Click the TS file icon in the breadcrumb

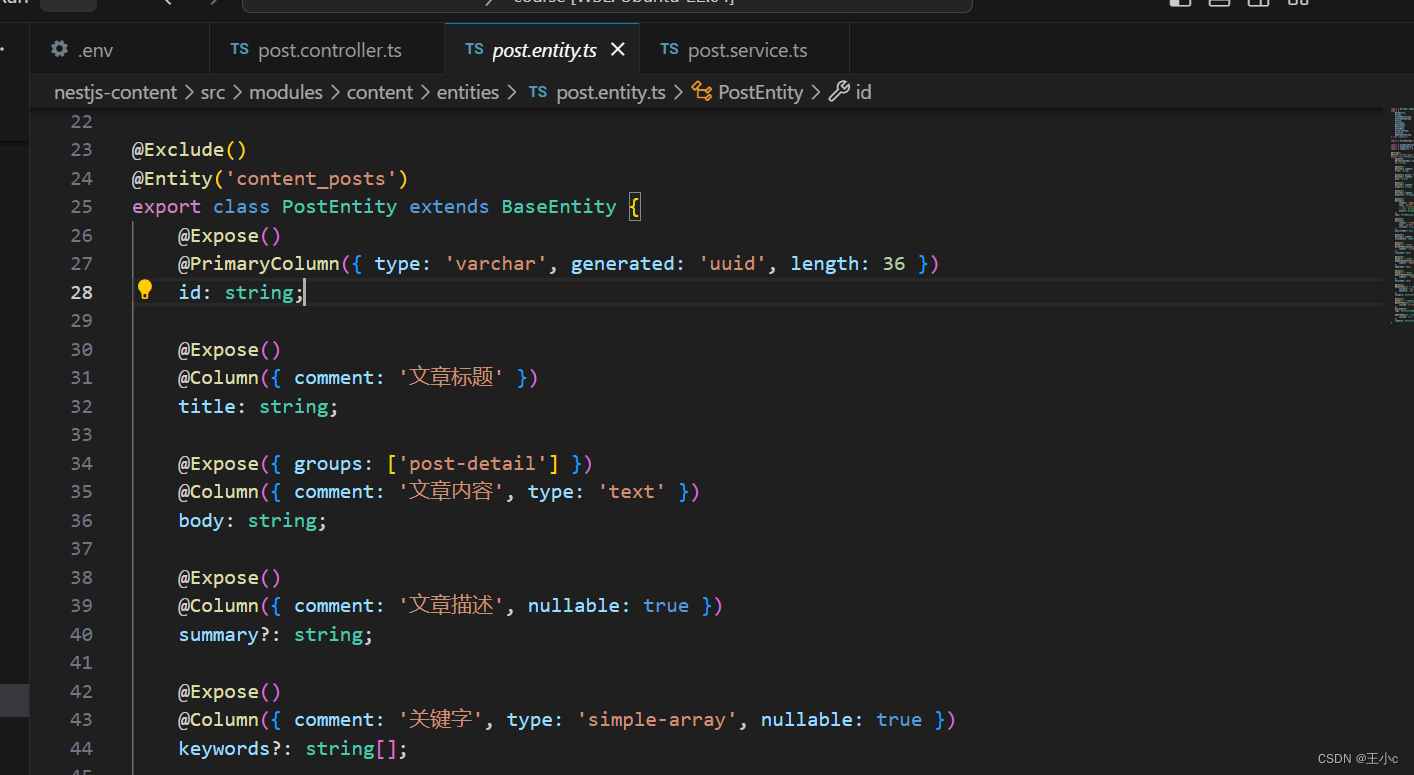click(538, 92)
